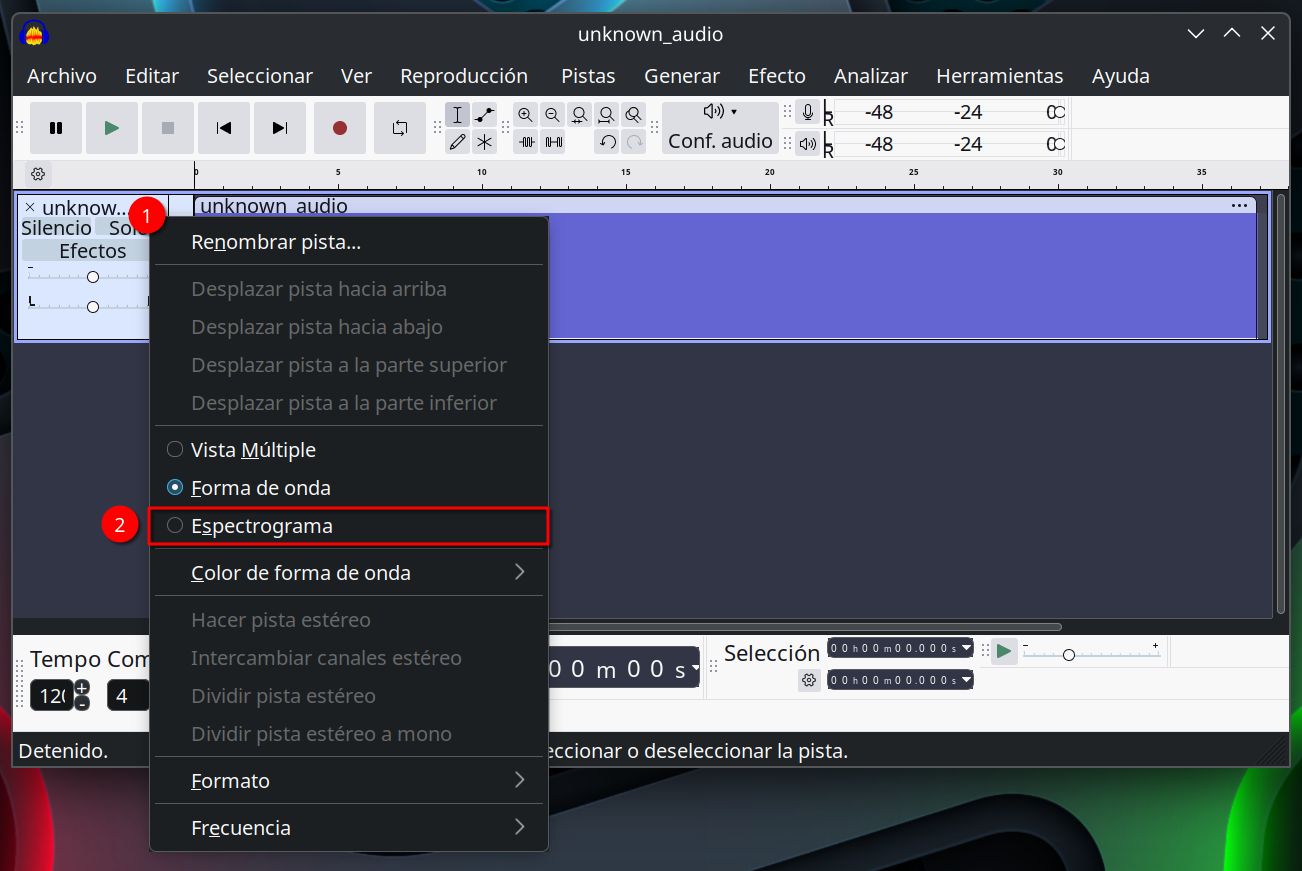The width and height of the screenshot is (1302, 871).
Task: Click the Conf. audio button
Action: tap(720, 141)
